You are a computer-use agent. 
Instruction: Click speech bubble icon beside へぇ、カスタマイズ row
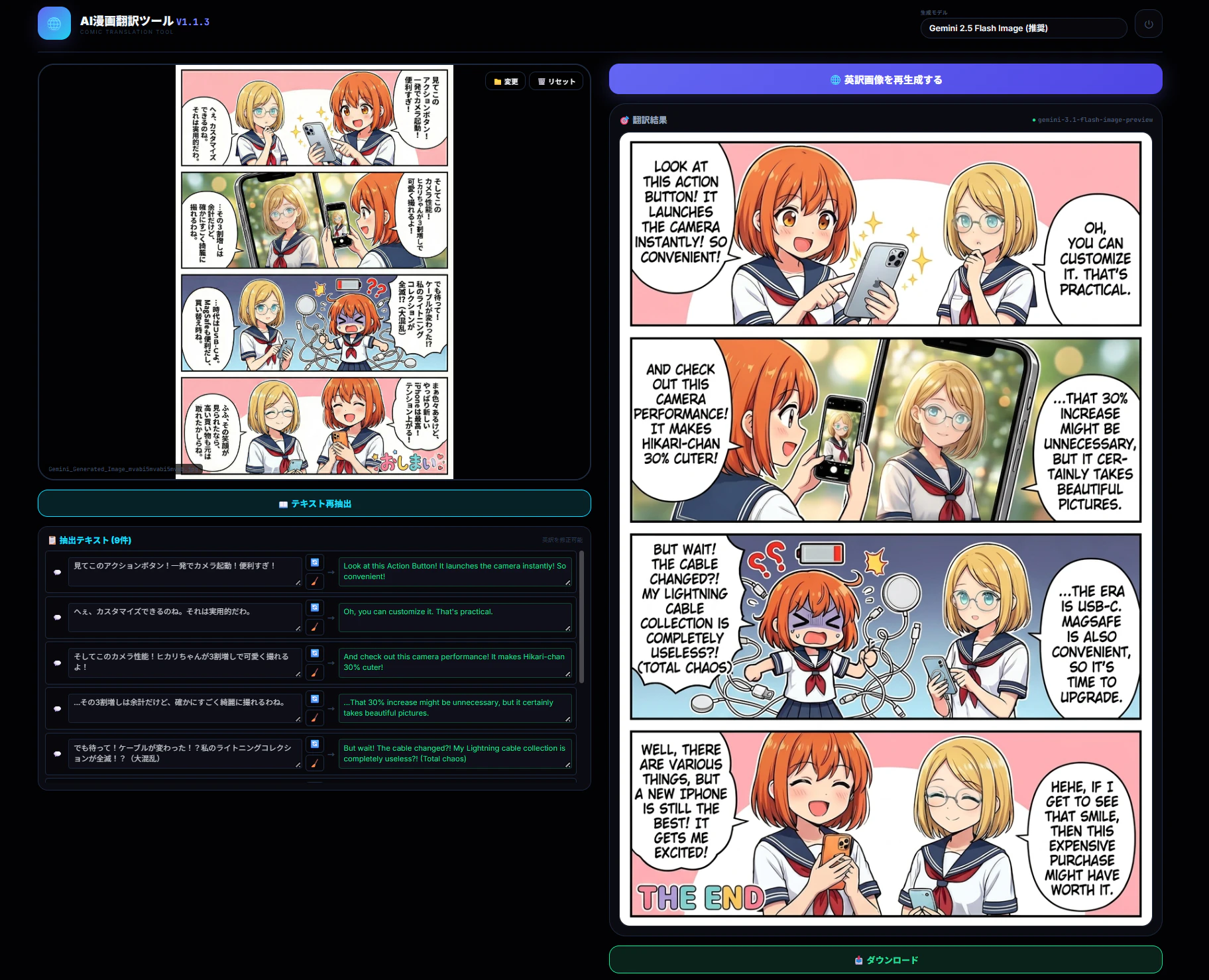coord(58,618)
